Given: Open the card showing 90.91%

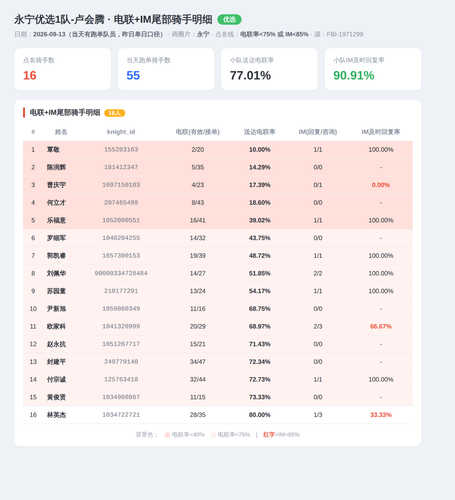Looking at the screenshot, I should [373, 69].
